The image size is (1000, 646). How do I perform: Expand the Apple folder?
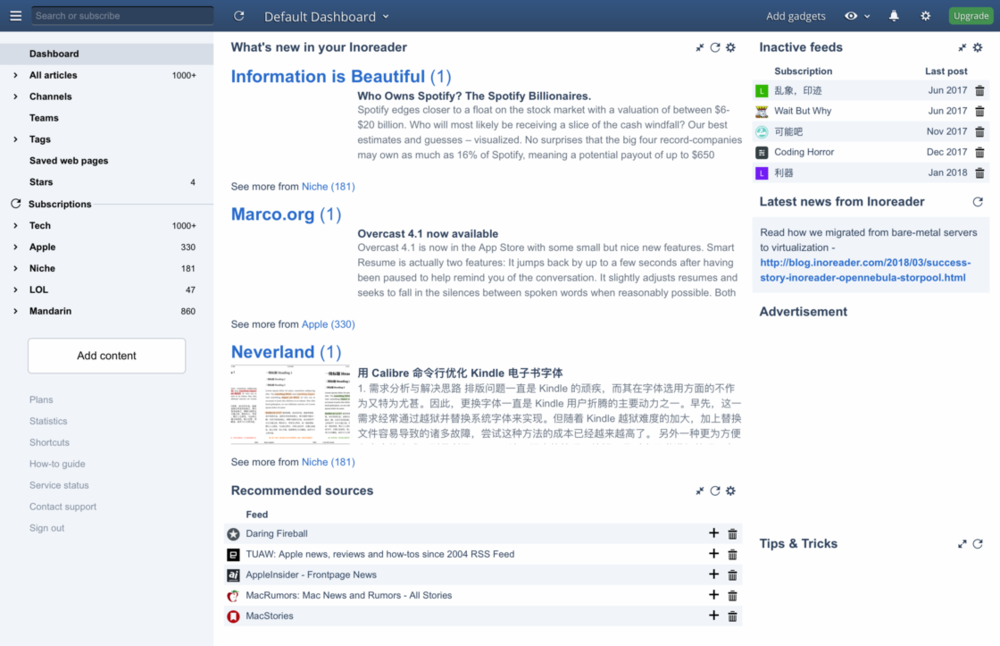15,247
